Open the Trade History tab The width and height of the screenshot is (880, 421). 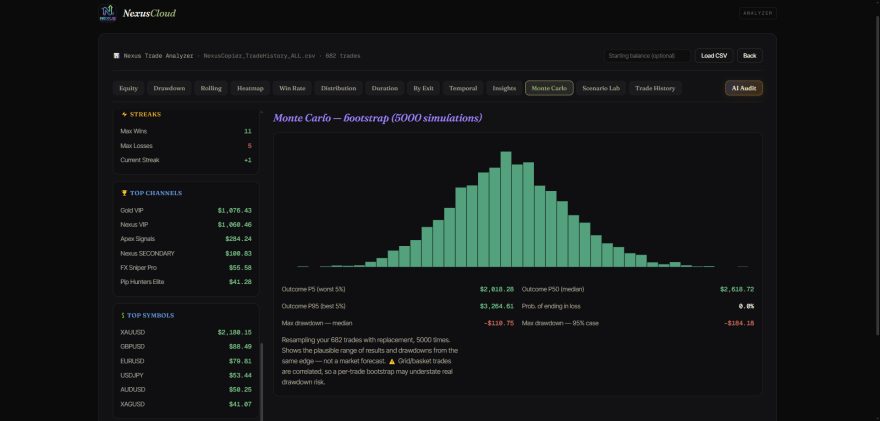coord(655,88)
